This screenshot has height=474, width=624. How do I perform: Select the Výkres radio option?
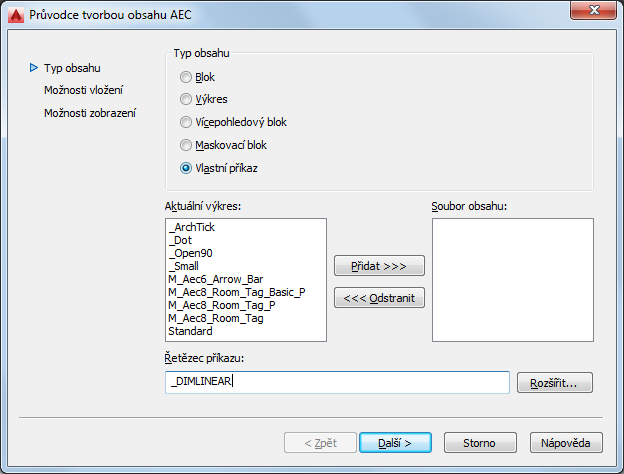point(186,99)
